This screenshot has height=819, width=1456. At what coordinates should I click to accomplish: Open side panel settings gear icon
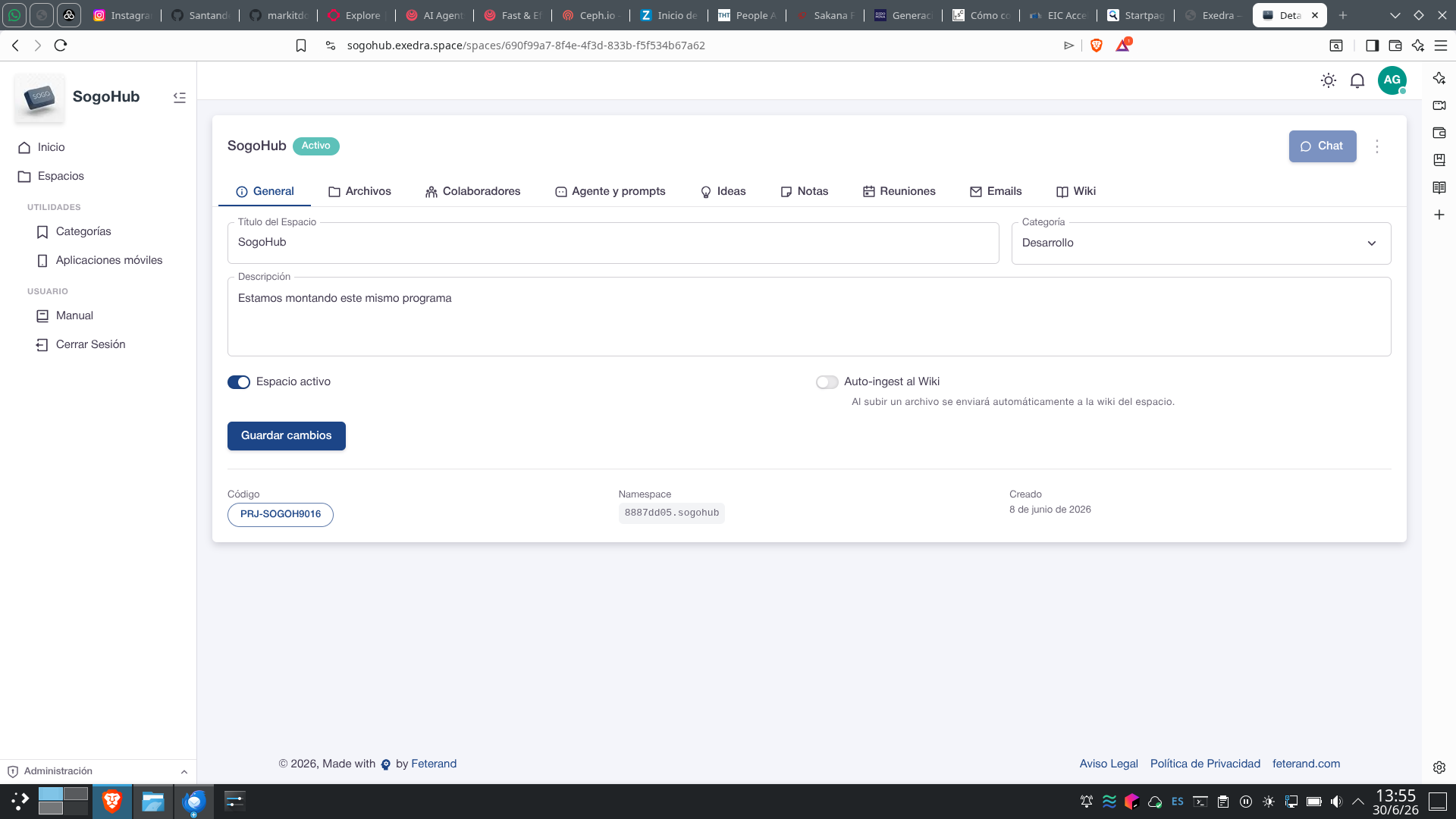click(x=1439, y=767)
